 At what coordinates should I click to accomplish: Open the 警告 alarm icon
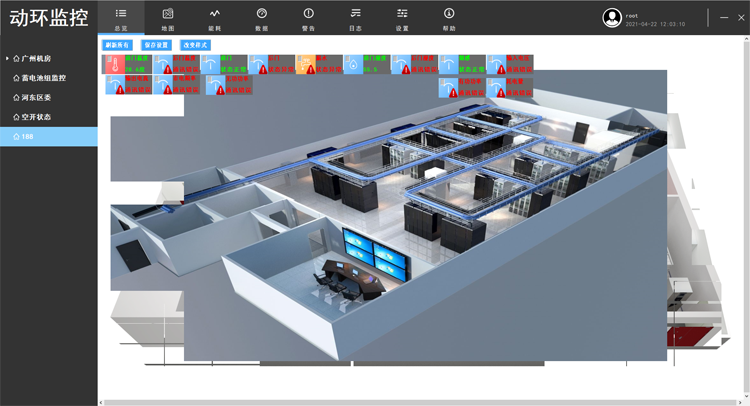308,18
